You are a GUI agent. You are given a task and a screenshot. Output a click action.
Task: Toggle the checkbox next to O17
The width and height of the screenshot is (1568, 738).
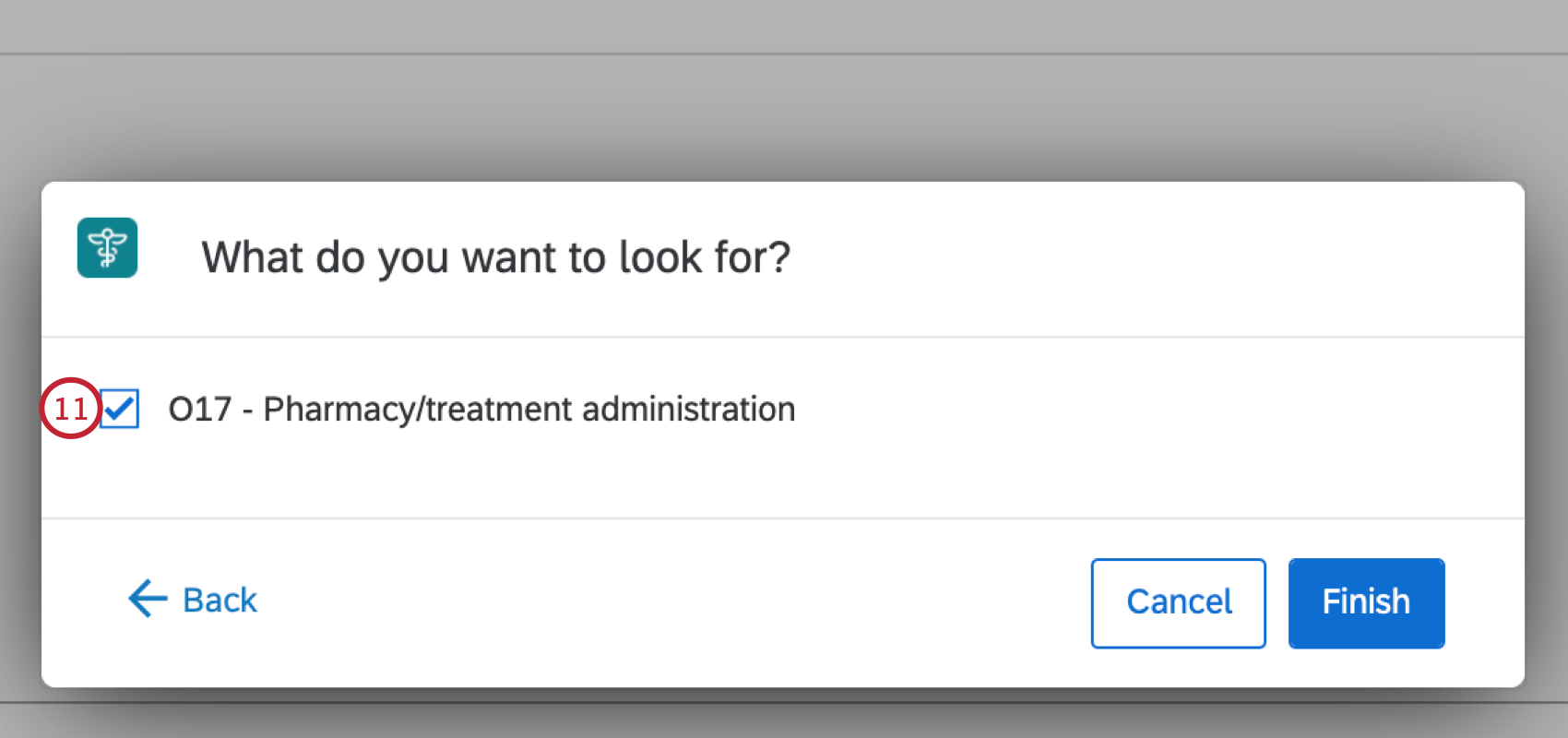120,408
